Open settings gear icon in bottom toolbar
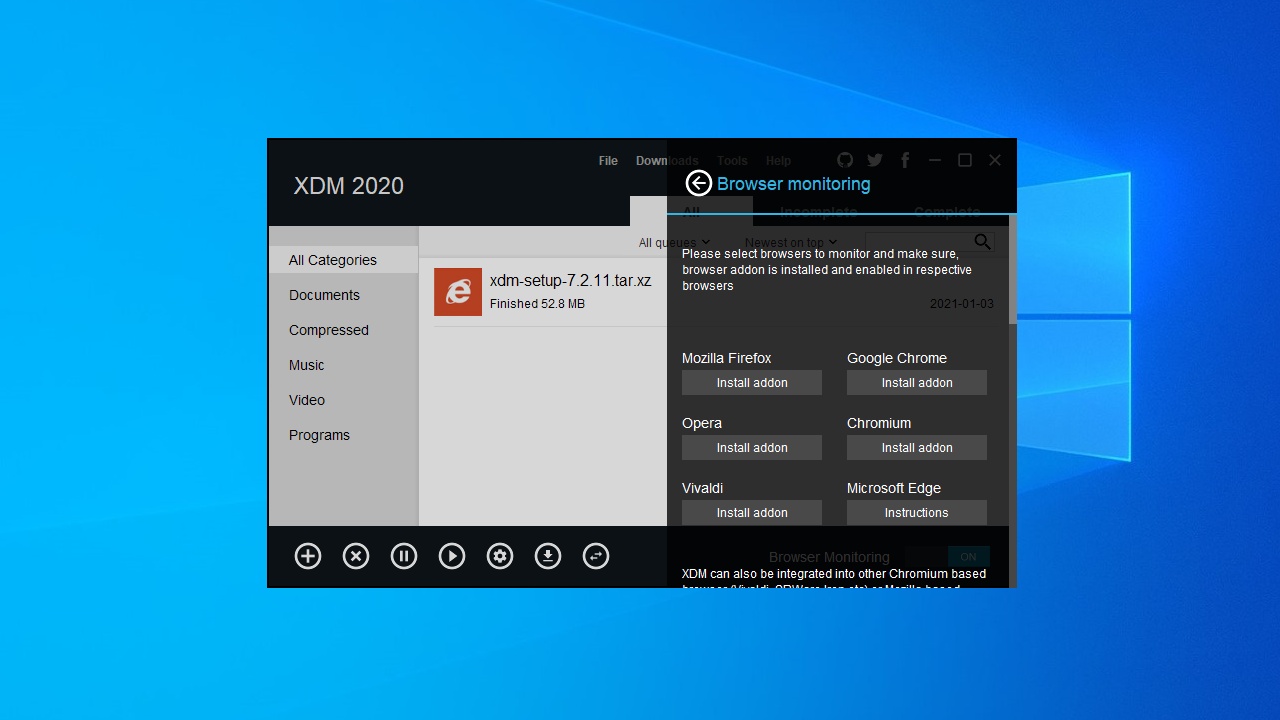The image size is (1280, 720). pos(500,557)
